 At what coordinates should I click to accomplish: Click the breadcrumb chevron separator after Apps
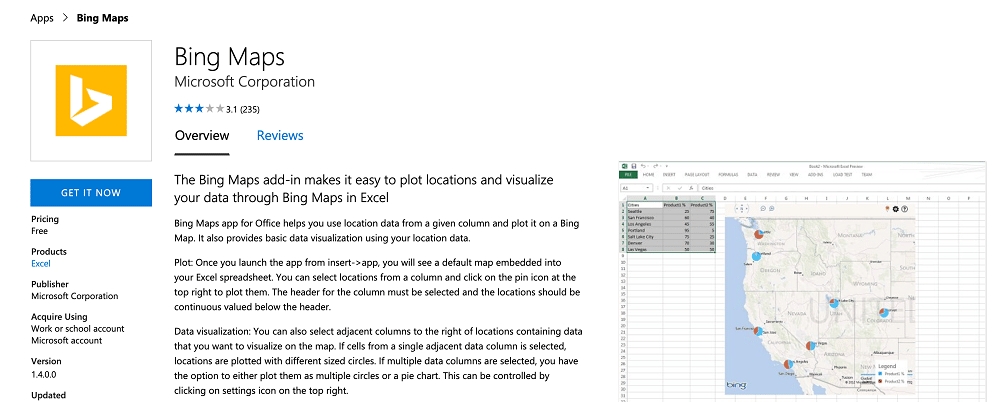click(65, 18)
